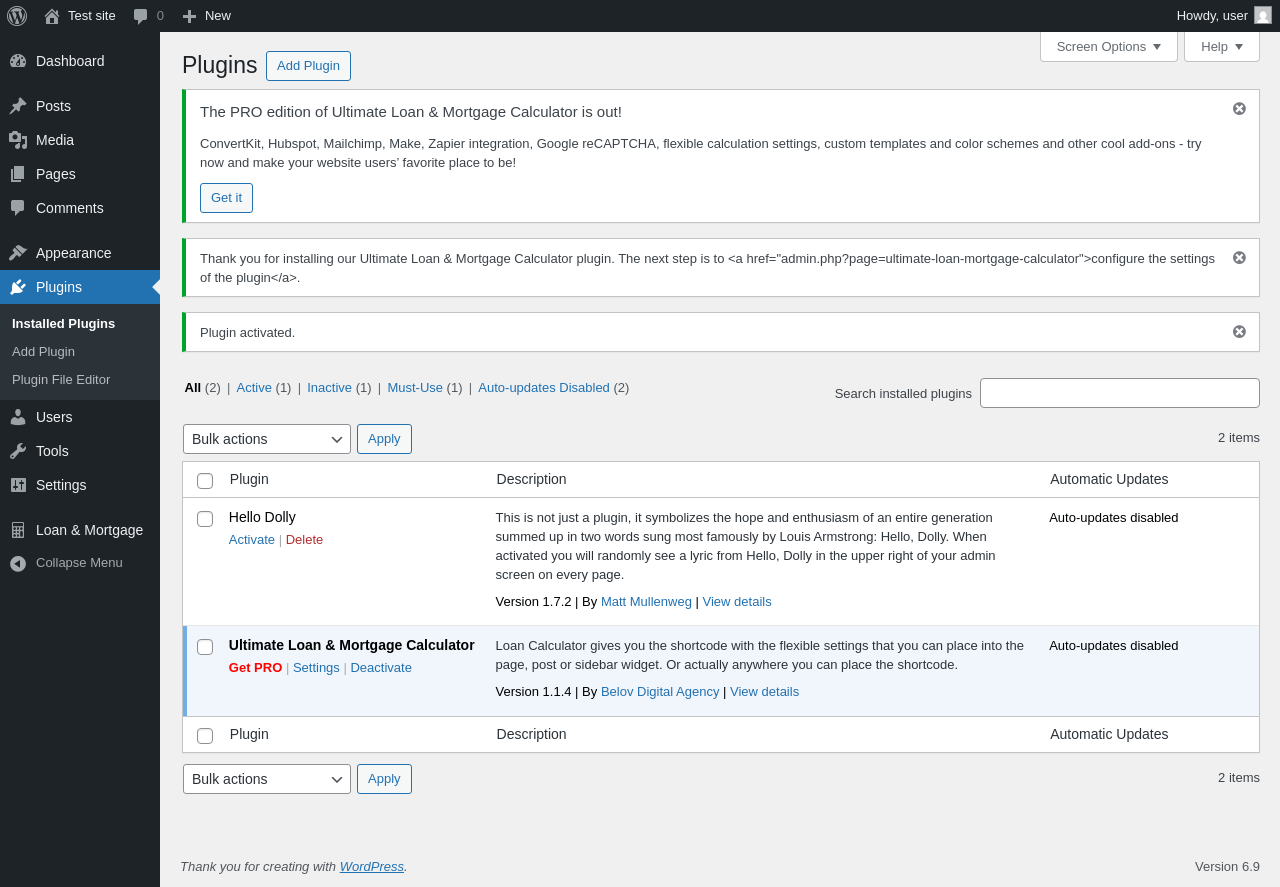Open the Plugin File Editor submenu item
This screenshot has height=887, width=1280.
coord(61,380)
